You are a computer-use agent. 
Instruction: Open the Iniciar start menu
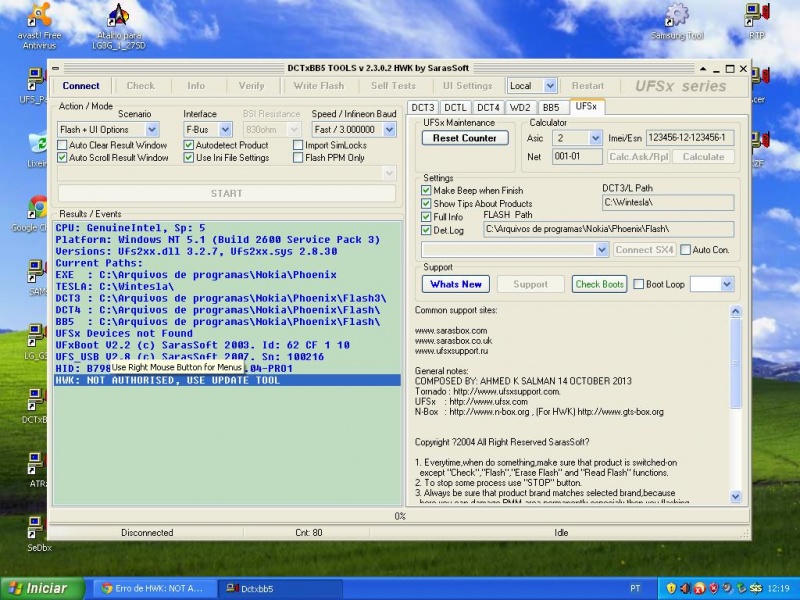(x=41, y=588)
